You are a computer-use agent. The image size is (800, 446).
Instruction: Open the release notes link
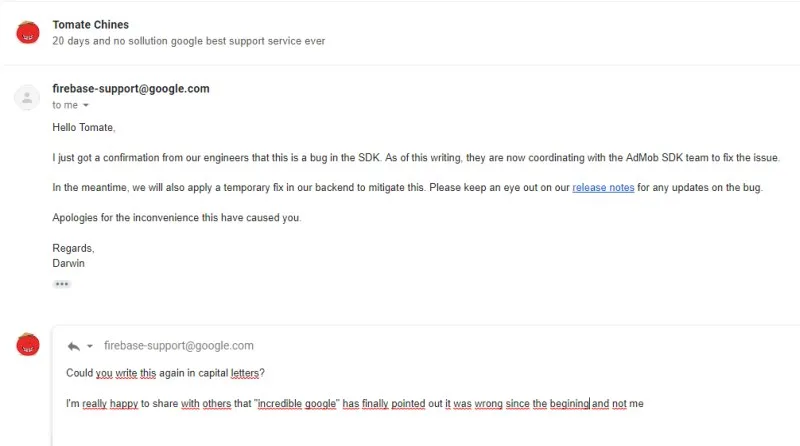pyautogui.click(x=603, y=188)
